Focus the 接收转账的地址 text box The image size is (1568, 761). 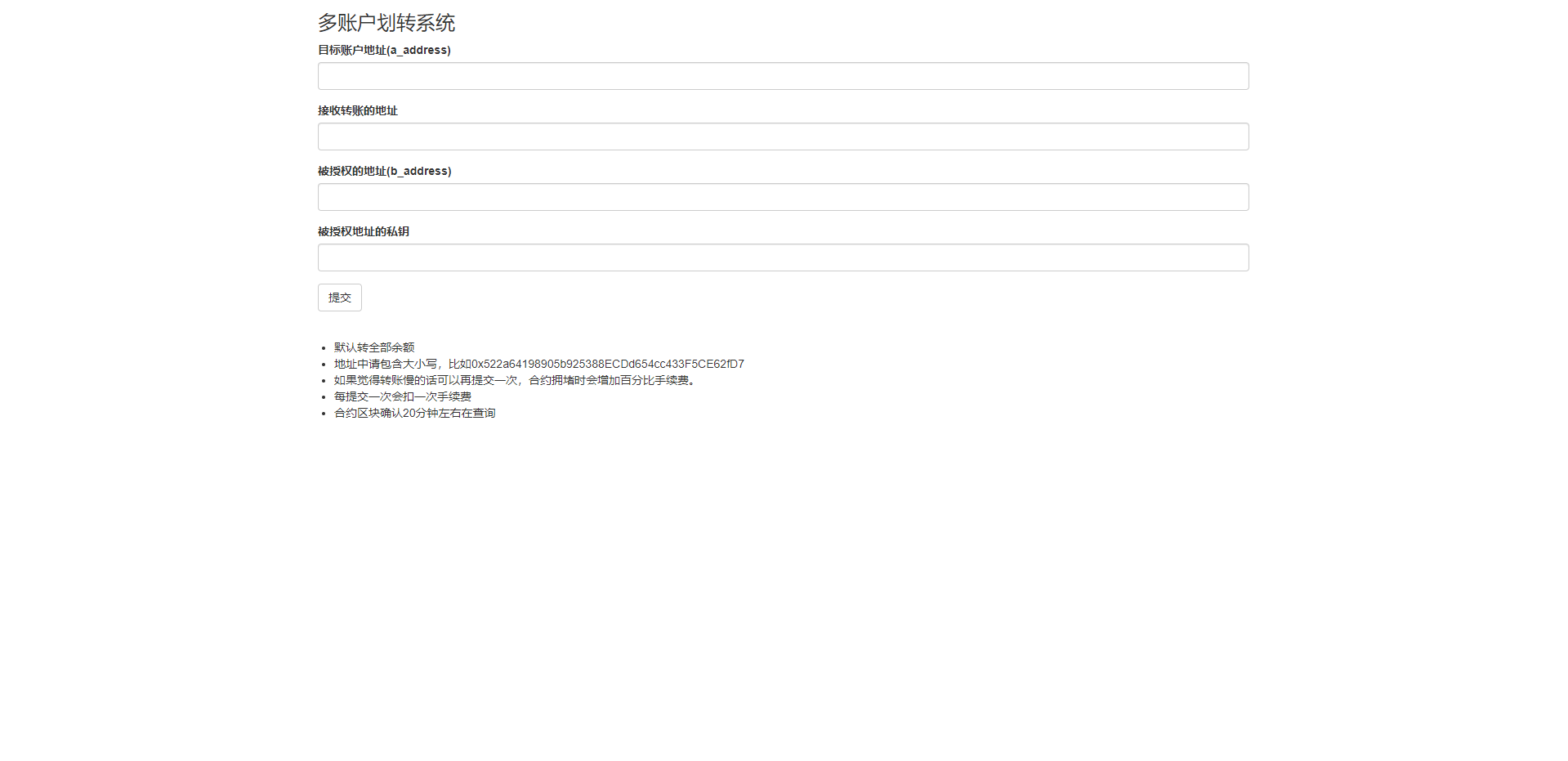pyautogui.click(x=783, y=137)
